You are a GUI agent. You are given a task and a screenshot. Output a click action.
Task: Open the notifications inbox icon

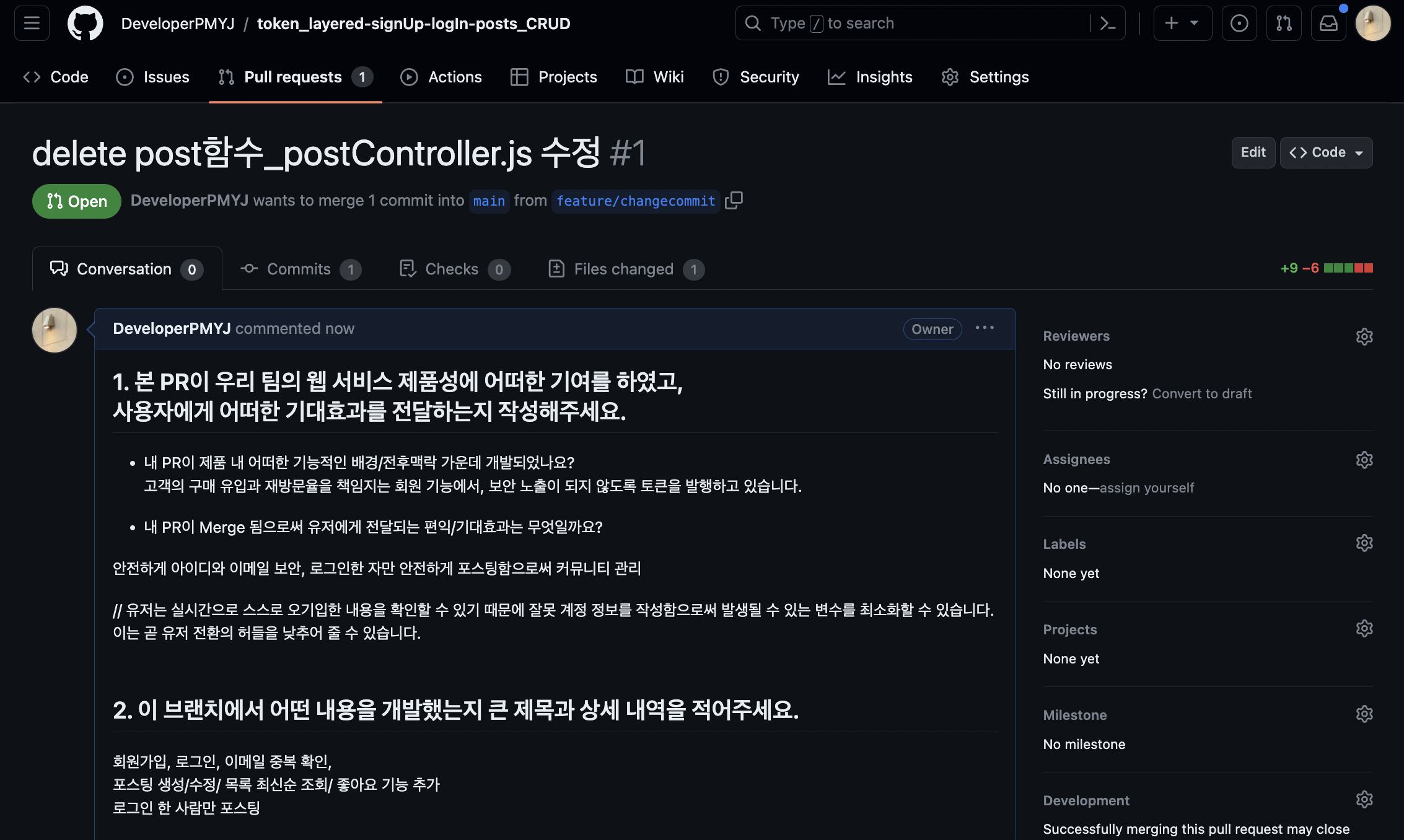[x=1328, y=24]
